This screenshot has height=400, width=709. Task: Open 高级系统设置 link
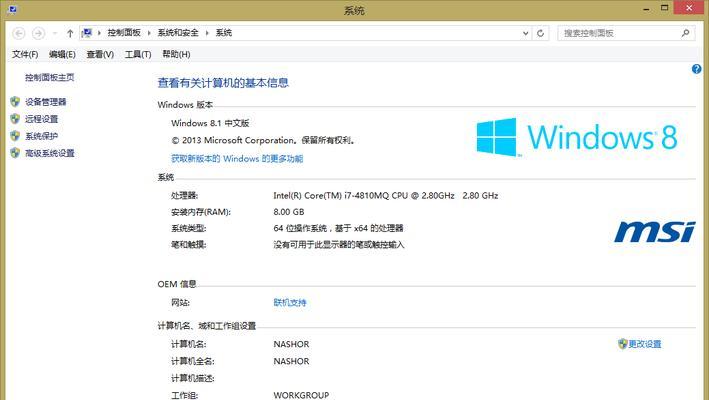click(x=50, y=153)
